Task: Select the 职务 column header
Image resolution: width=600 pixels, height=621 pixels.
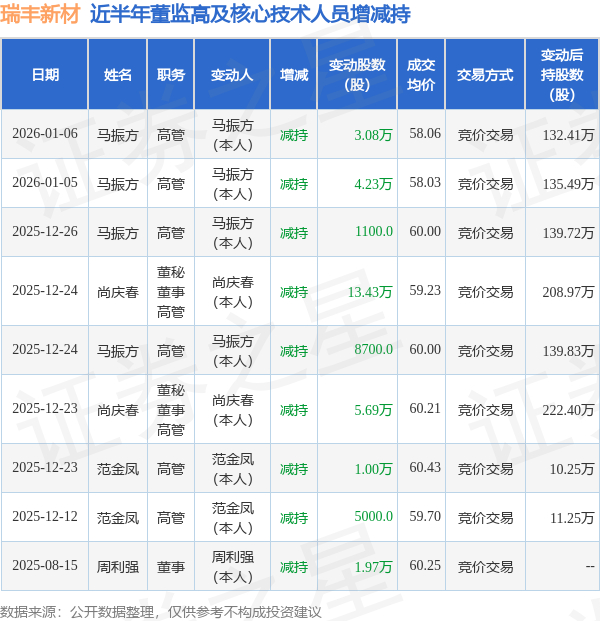Action: pos(171,74)
